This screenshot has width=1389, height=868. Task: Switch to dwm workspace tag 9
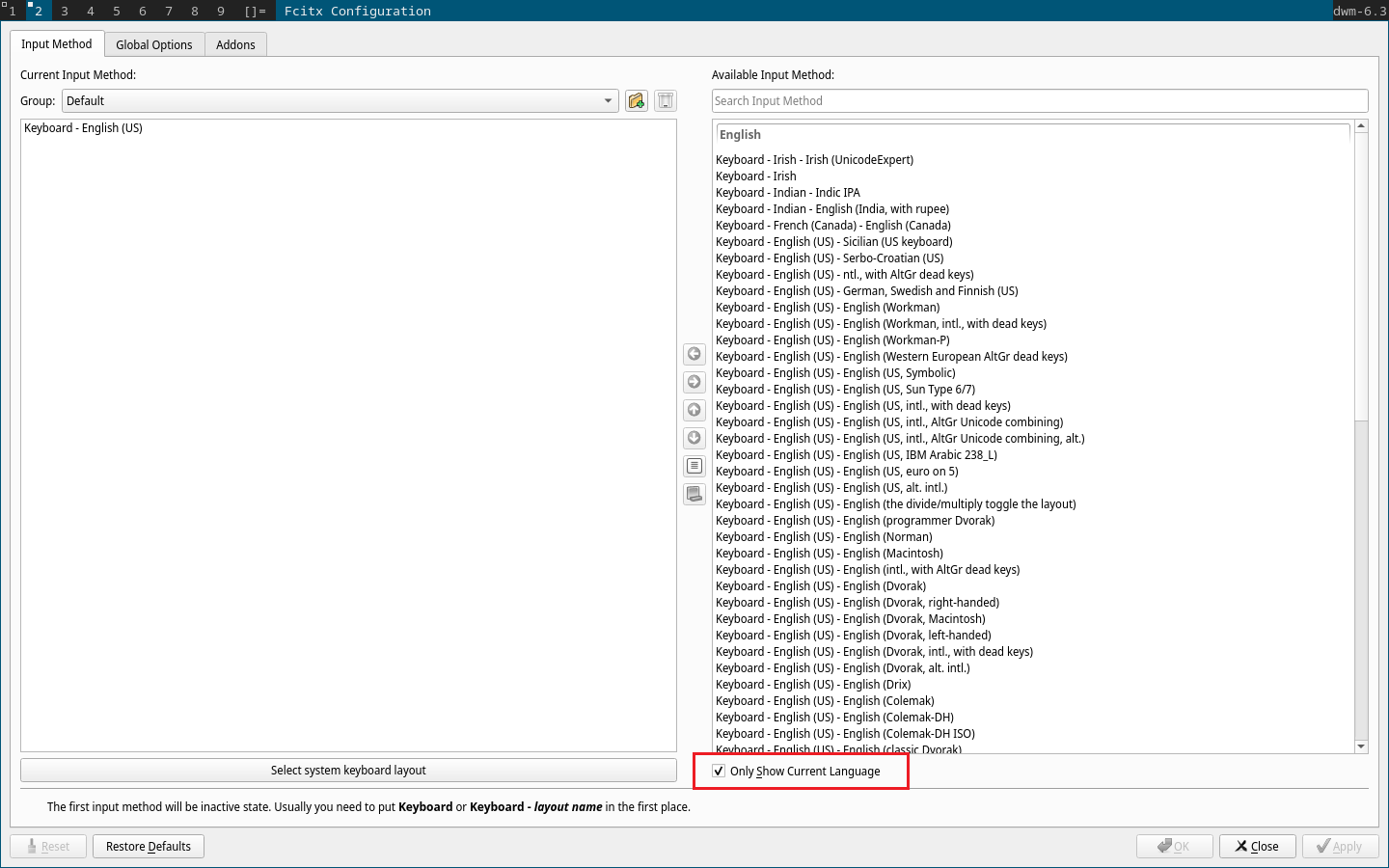(221, 11)
